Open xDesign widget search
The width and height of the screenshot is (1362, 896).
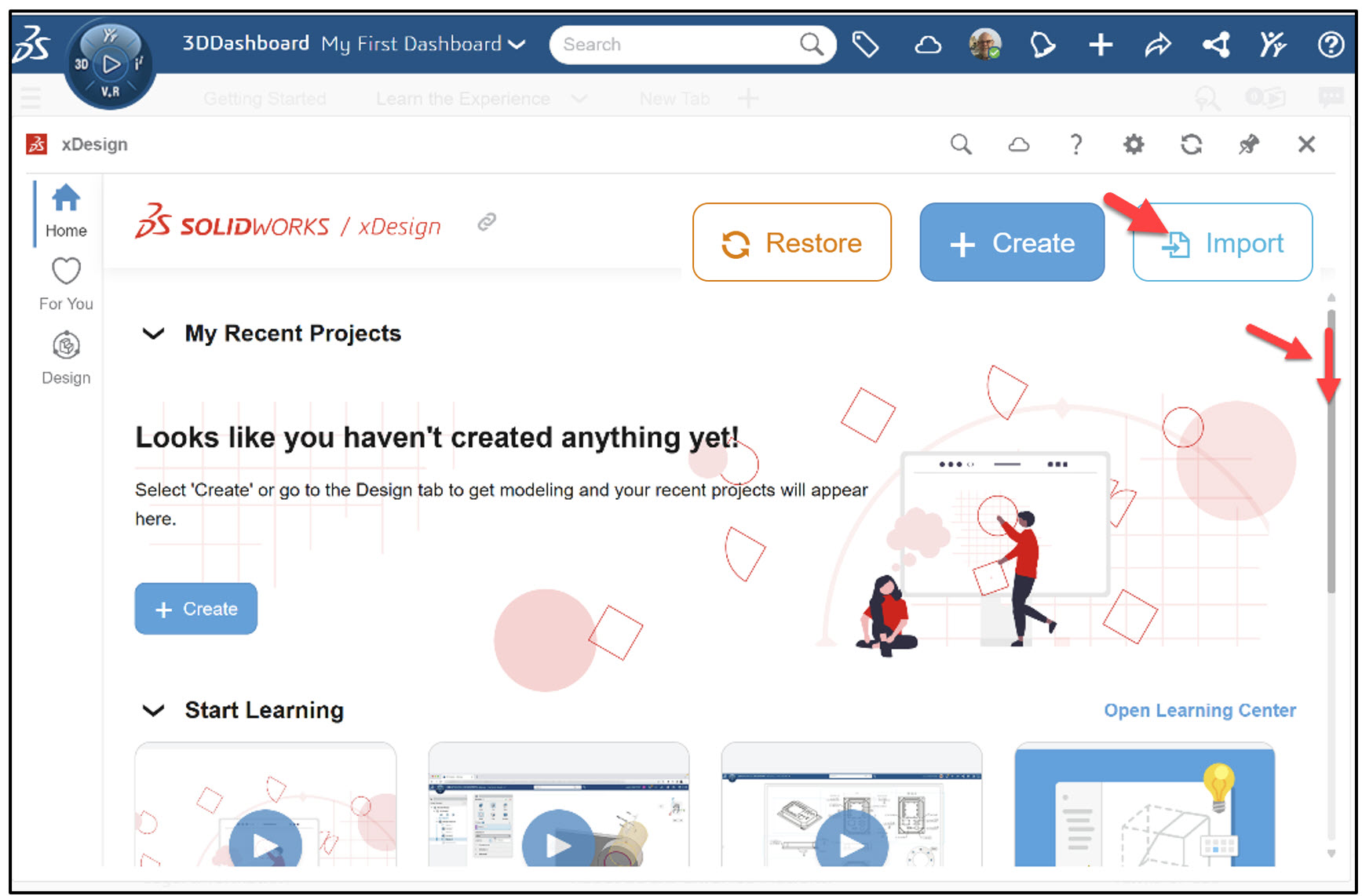[x=961, y=144]
